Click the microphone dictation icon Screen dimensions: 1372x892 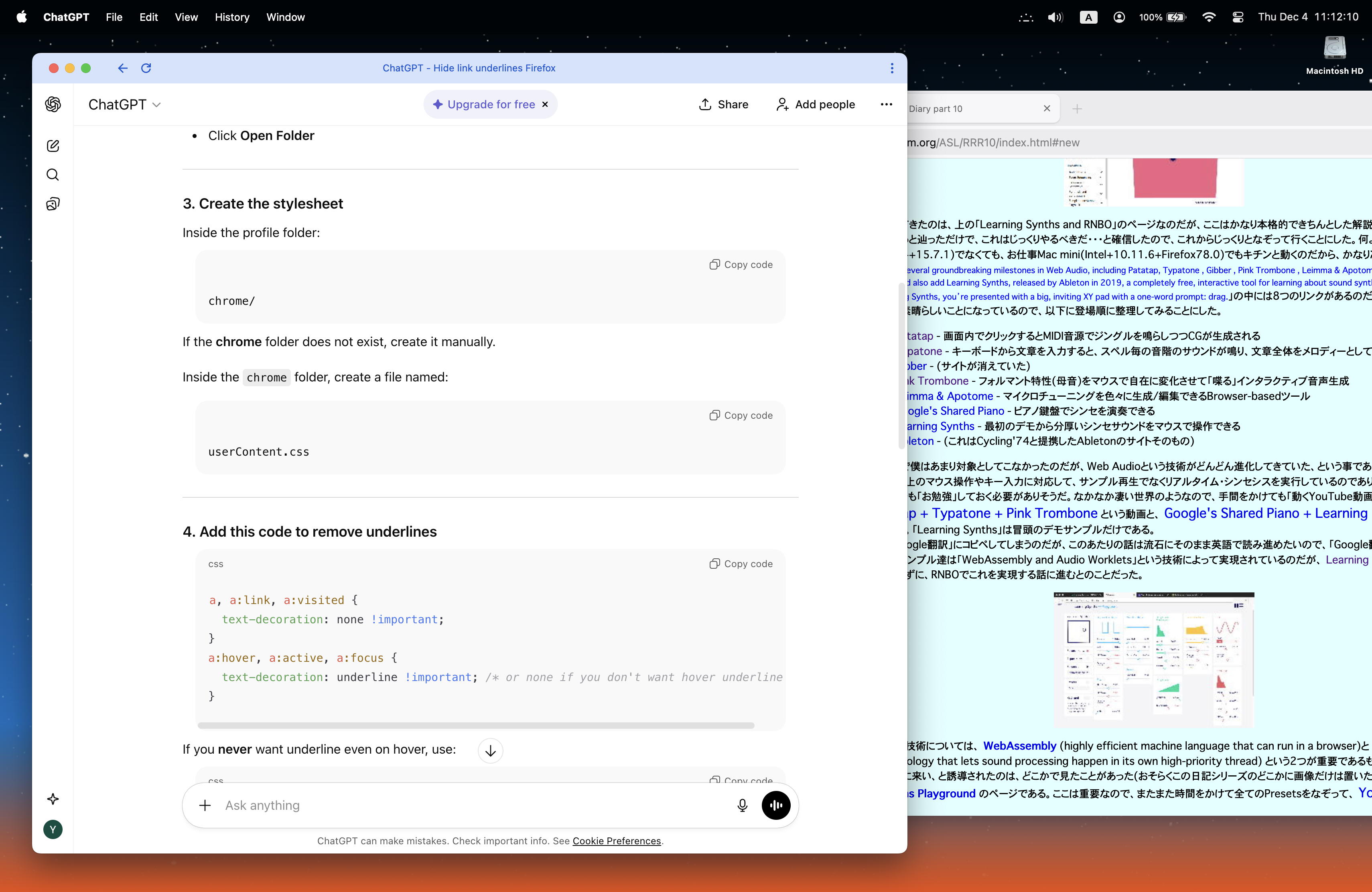743,805
